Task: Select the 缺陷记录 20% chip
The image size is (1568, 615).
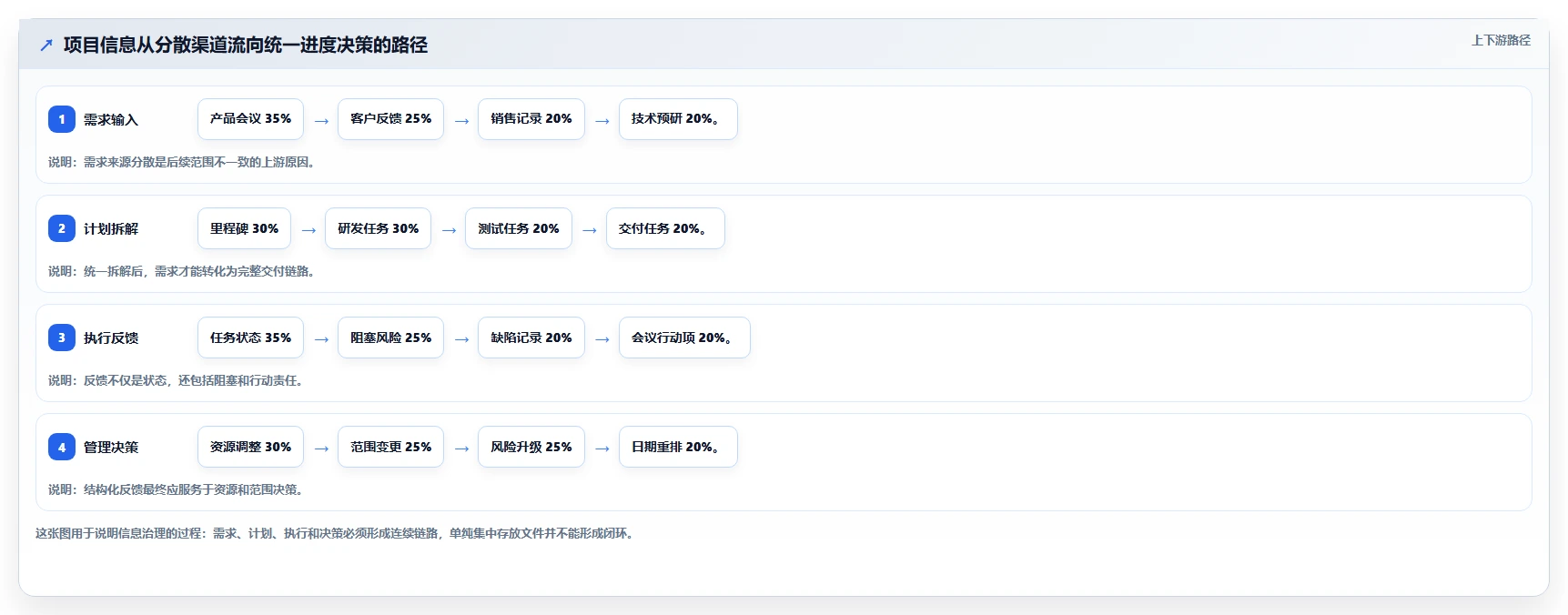Action: [x=531, y=338]
